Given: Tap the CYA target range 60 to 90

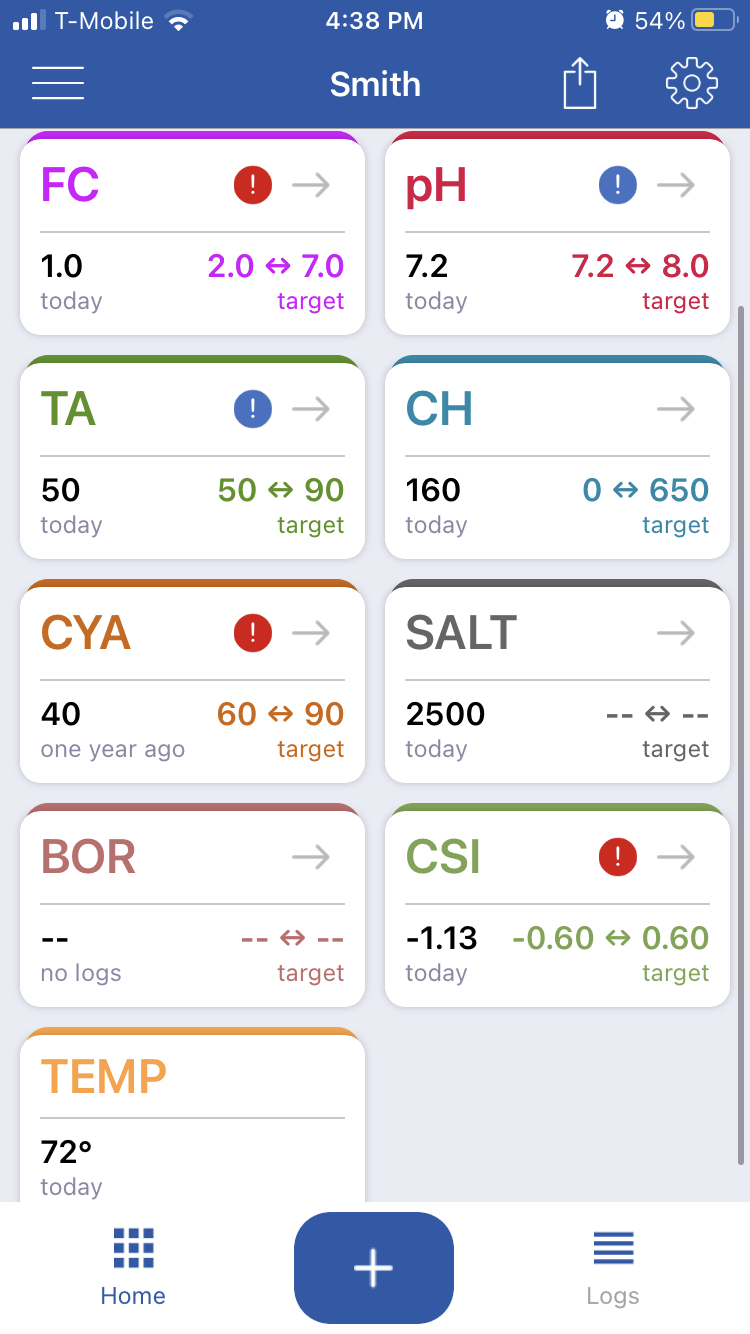Looking at the screenshot, I should [x=280, y=714].
